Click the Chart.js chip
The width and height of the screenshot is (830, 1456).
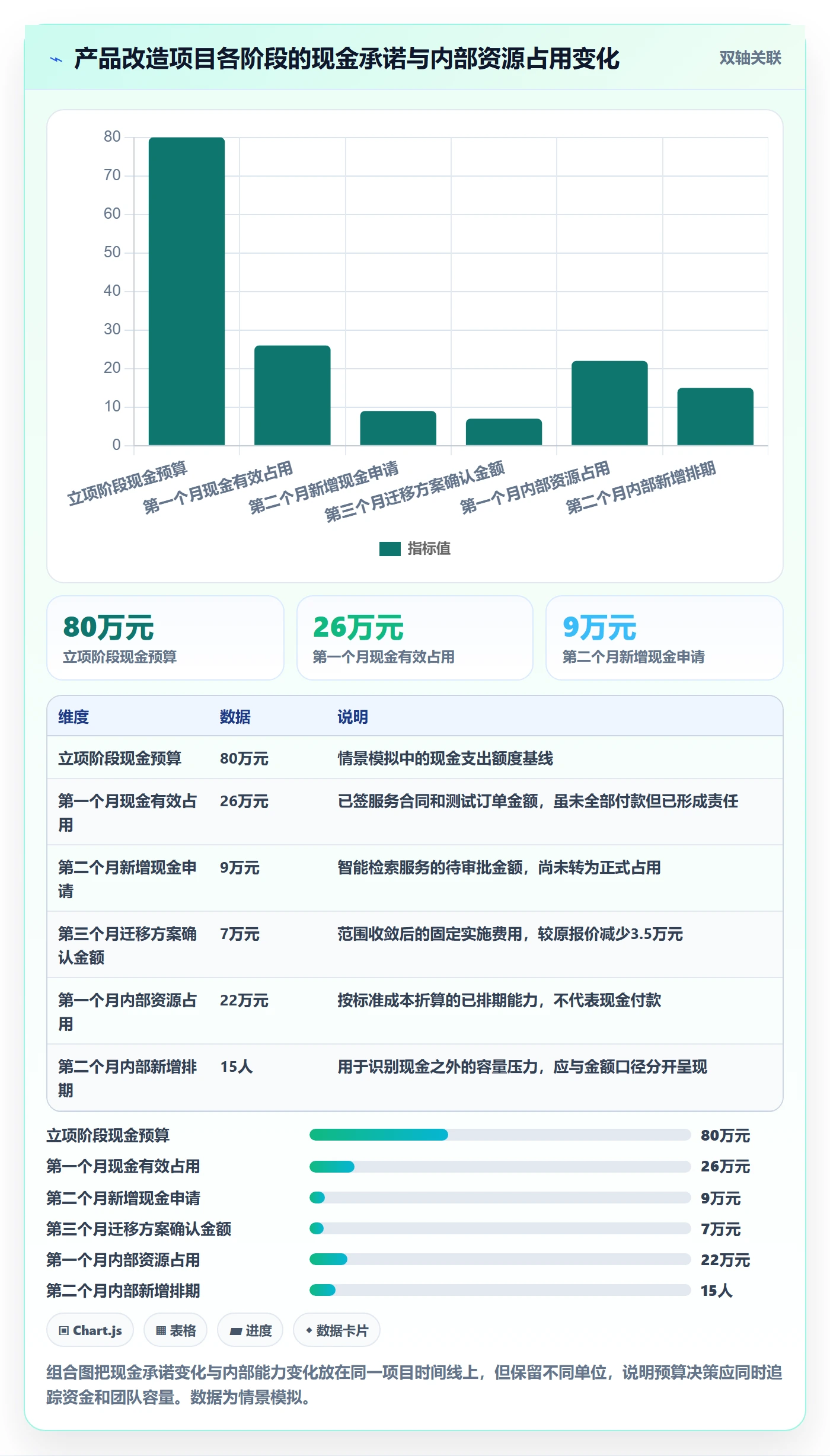[90, 1331]
